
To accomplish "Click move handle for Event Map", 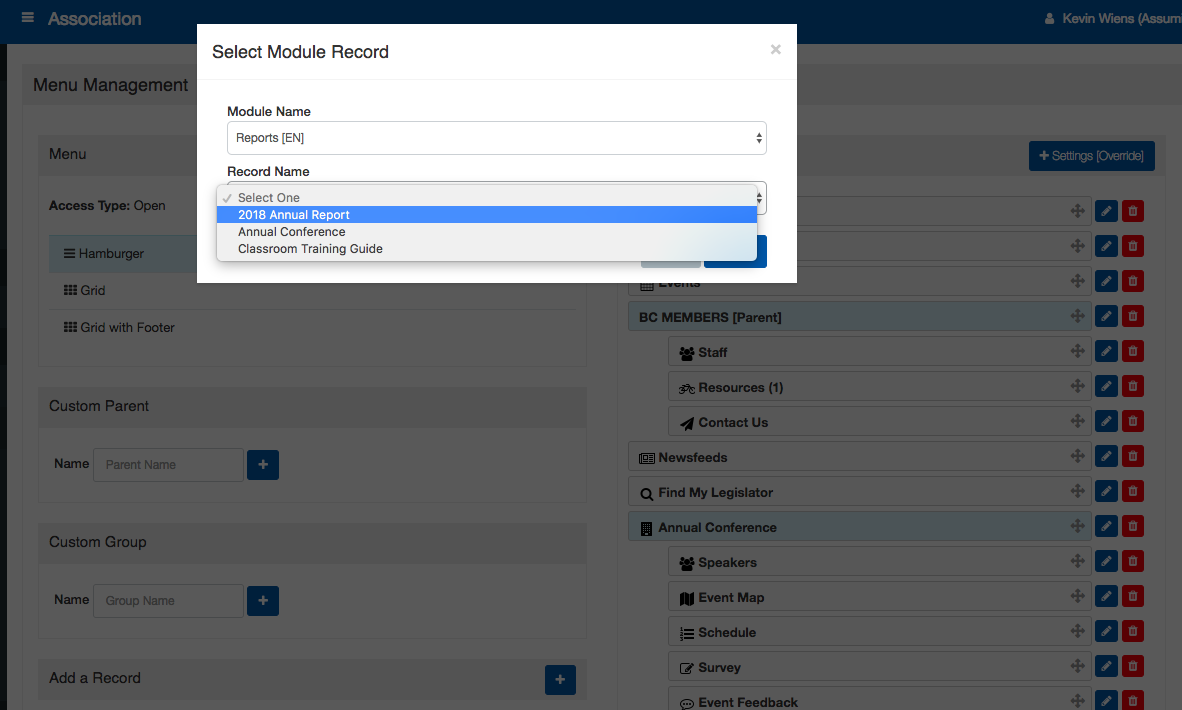I will 1077,596.
